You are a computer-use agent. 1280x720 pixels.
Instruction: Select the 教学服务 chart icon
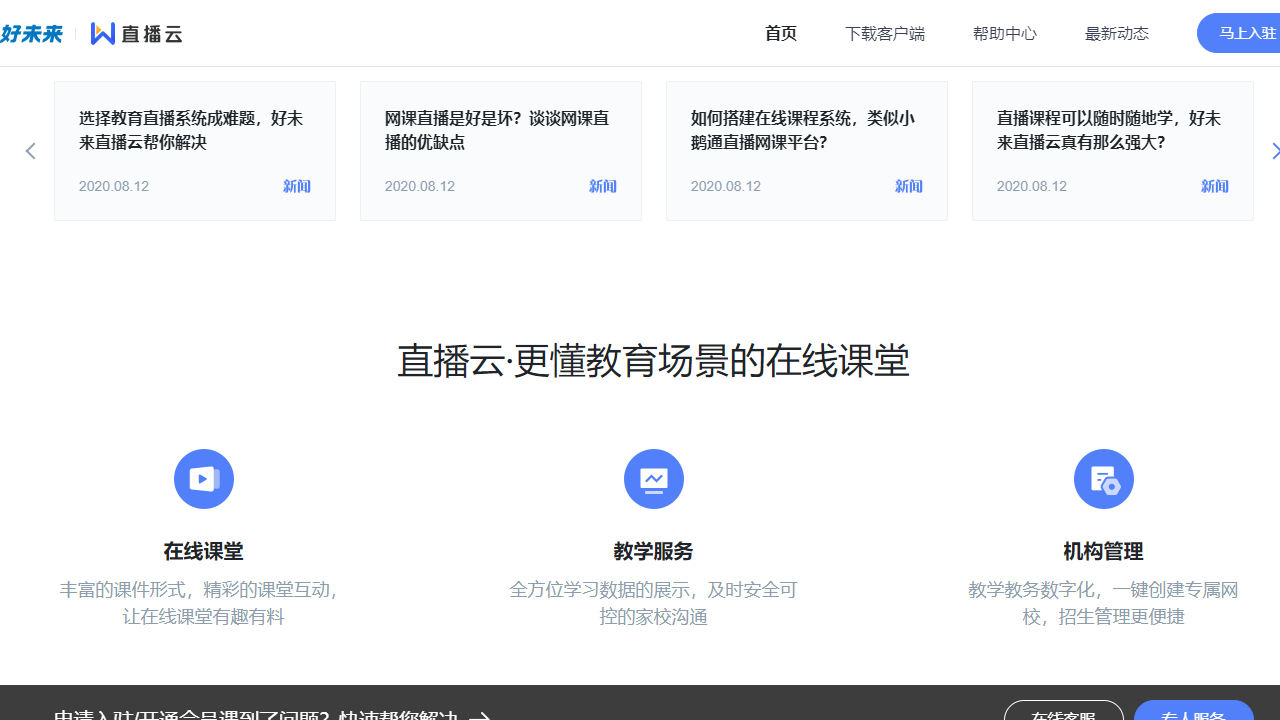[653, 479]
